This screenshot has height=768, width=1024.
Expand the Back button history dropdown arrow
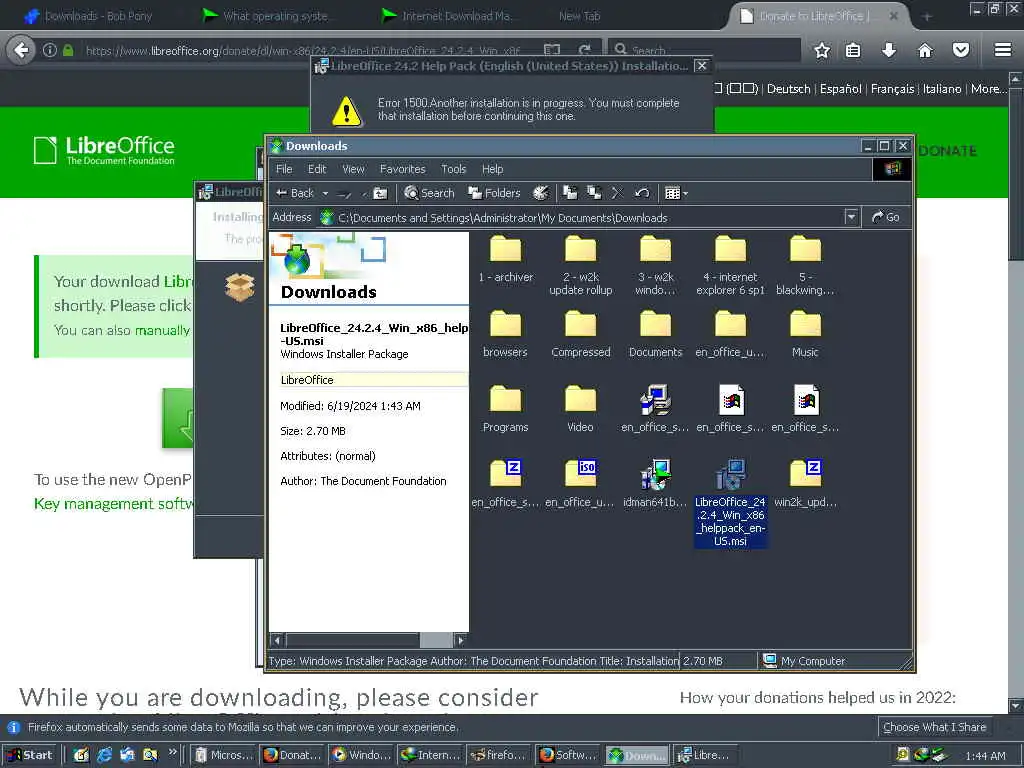click(x=325, y=193)
